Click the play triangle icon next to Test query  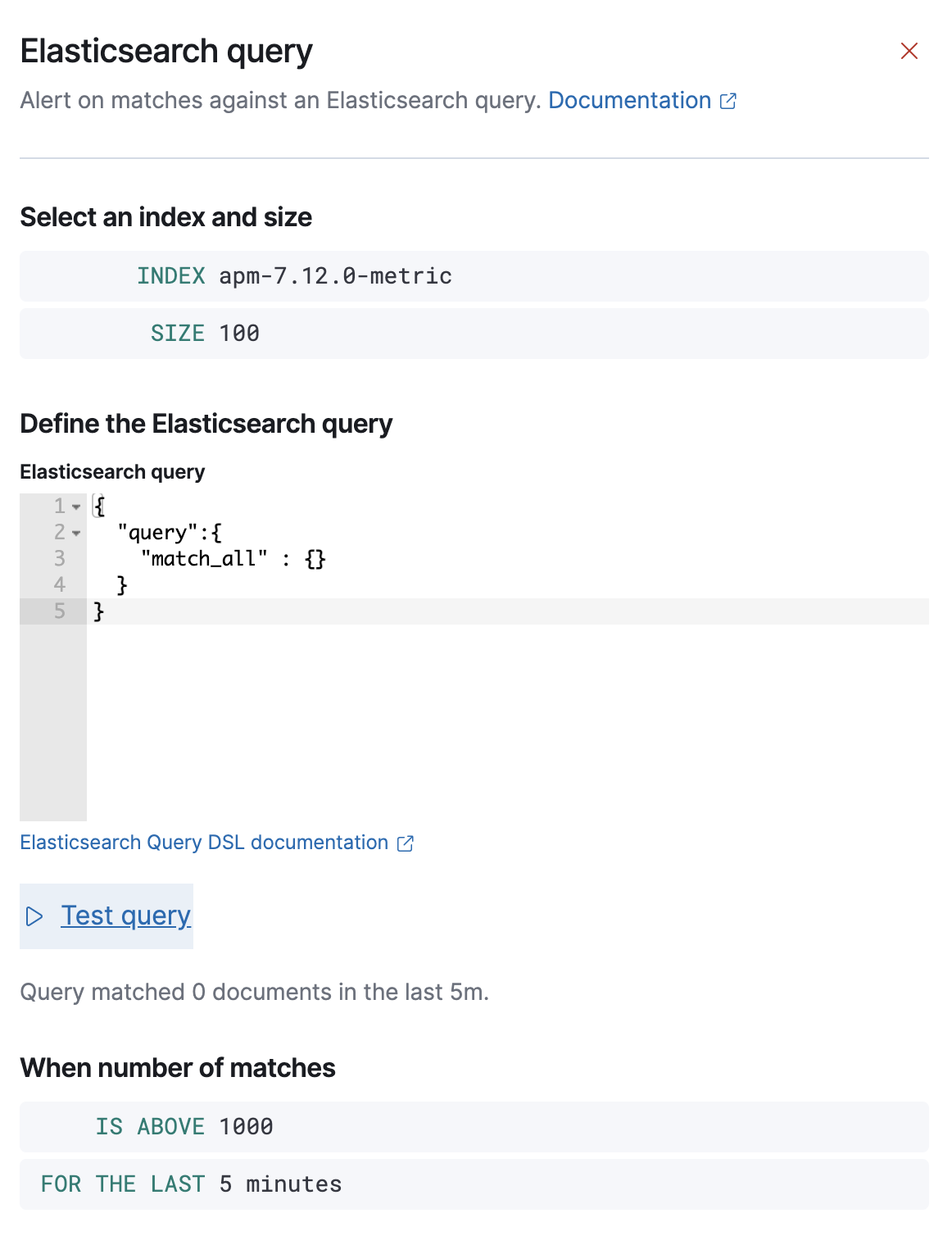(34, 916)
